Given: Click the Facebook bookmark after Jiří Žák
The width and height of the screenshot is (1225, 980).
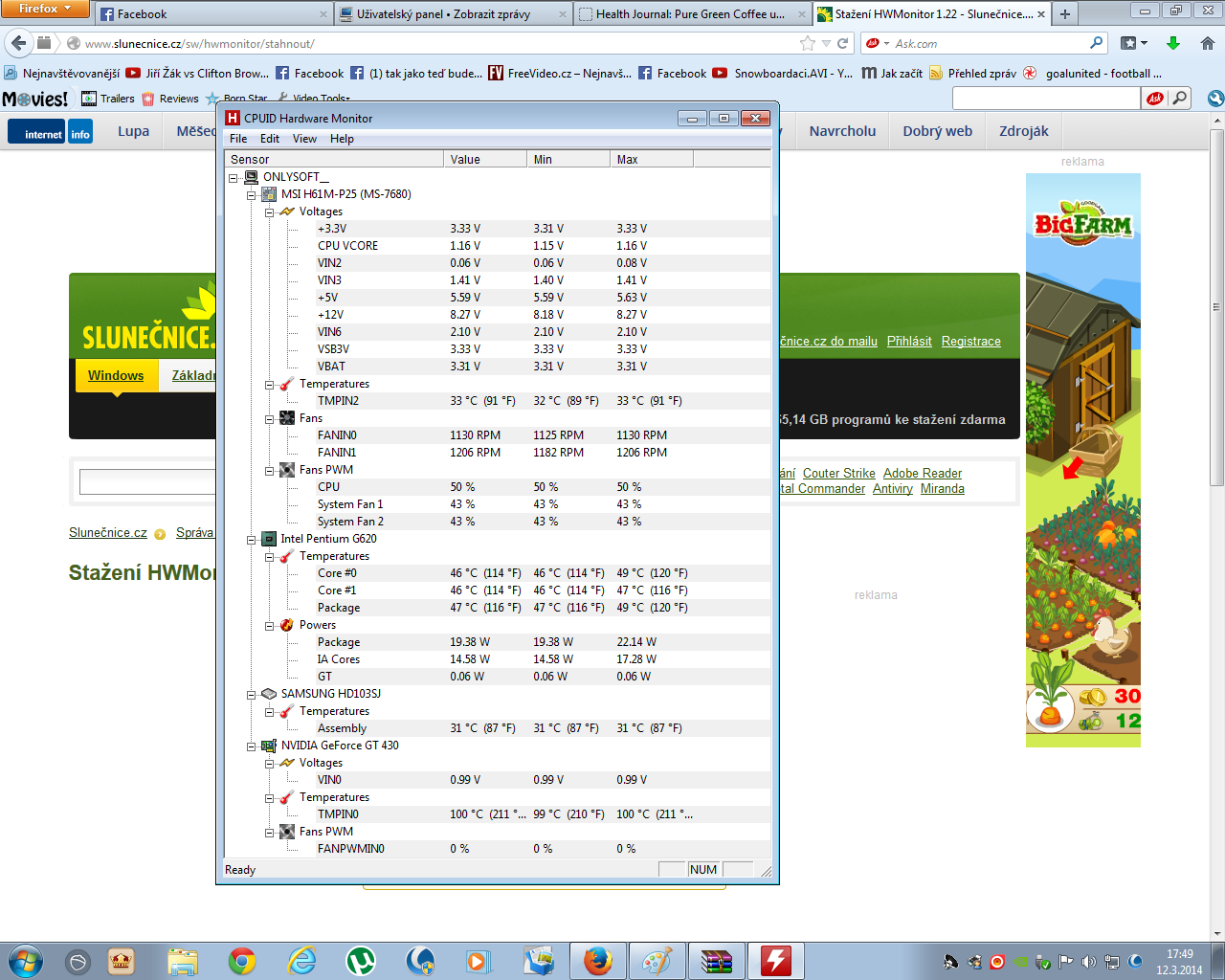Looking at the screenshot, I should pos(309,73).
